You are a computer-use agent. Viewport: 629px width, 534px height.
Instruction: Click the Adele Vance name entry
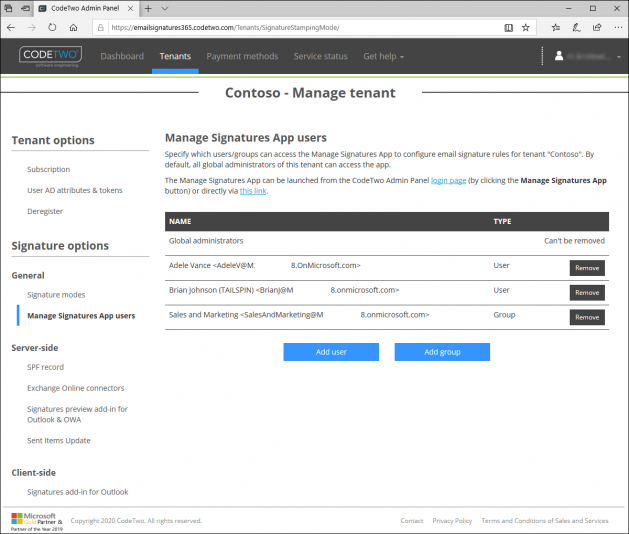[264, 265]
